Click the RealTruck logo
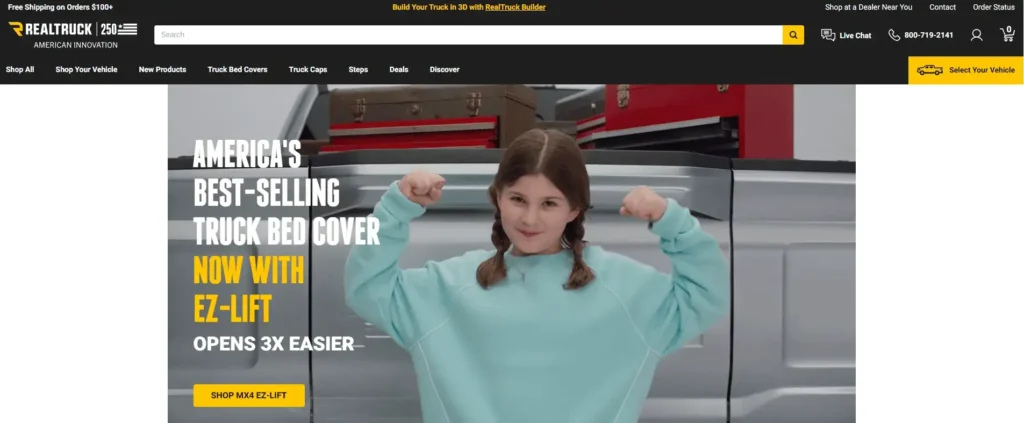This screenshot has height=423, width=1024. coord(50,29)
